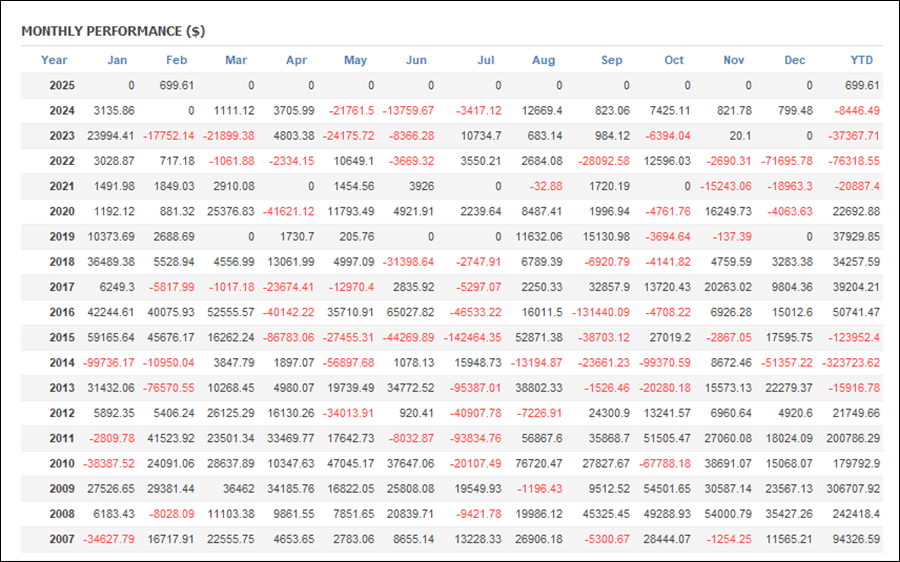The image size is (900, 562).
Task: Select 2016 September value -131440.09
Action: point(601,312)
